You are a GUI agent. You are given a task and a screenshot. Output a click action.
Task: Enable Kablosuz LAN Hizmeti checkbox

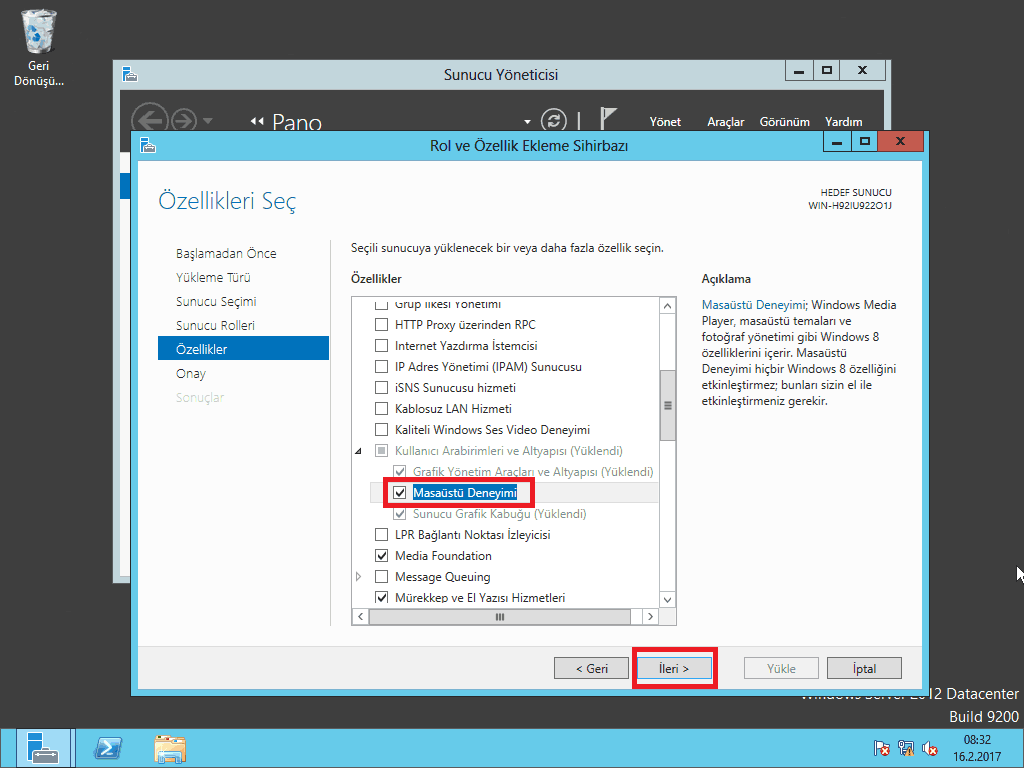[x=381, y=409]
